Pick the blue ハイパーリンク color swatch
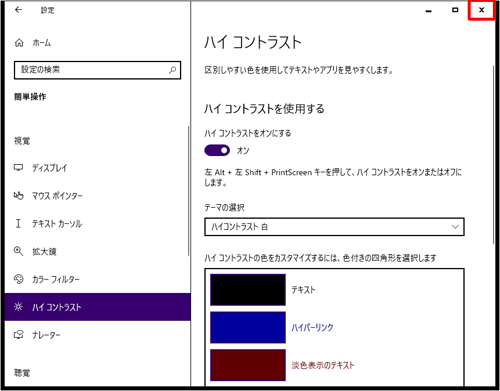Viewport: 500px width, 391px height. coord(248,327)
